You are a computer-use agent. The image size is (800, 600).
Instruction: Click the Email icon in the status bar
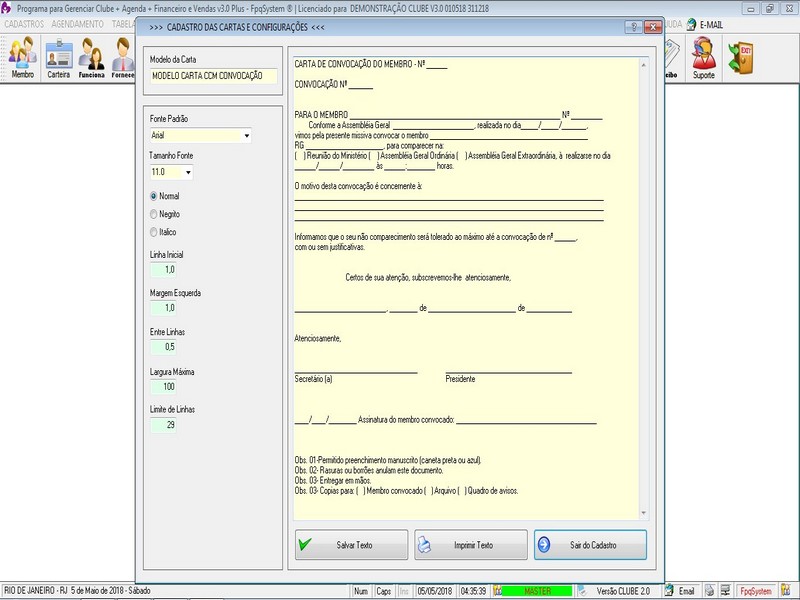tap(669, 591)
